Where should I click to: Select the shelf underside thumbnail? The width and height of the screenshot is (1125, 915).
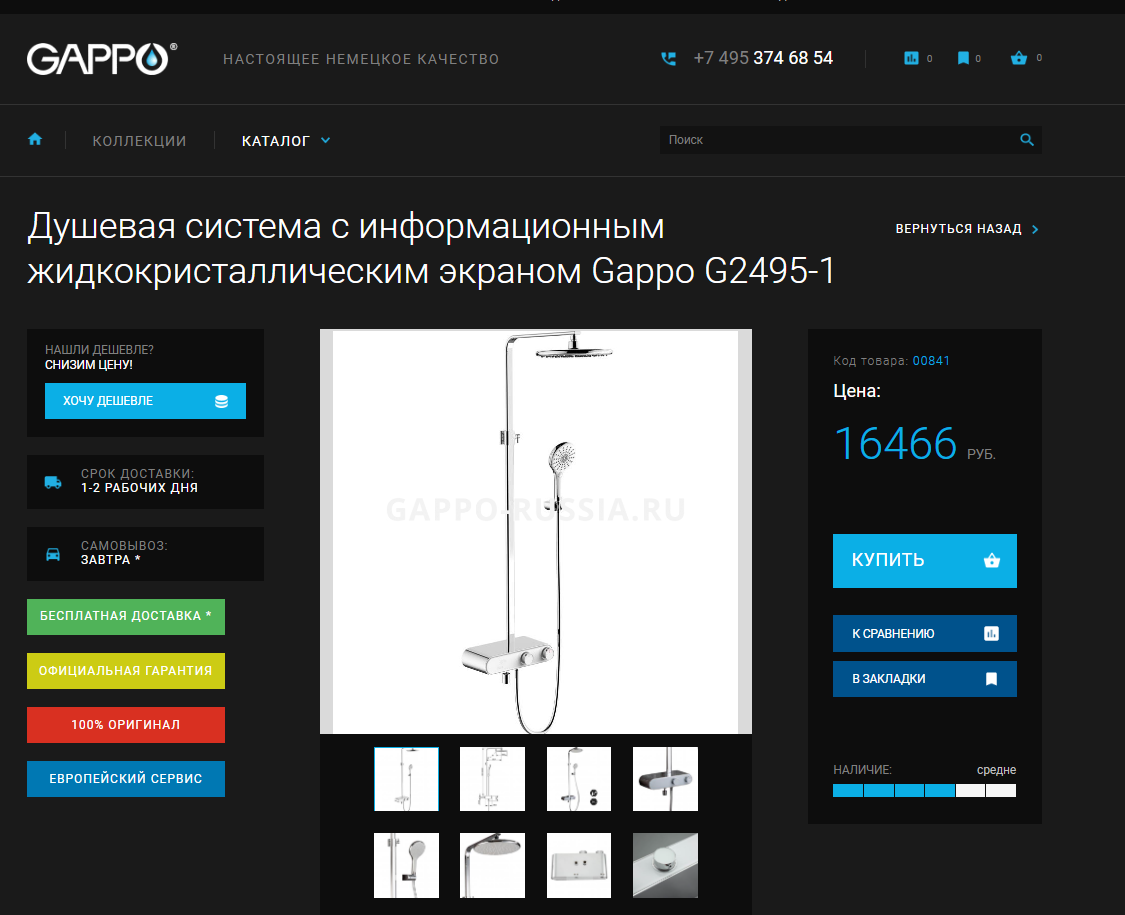[x=578, y=865]
